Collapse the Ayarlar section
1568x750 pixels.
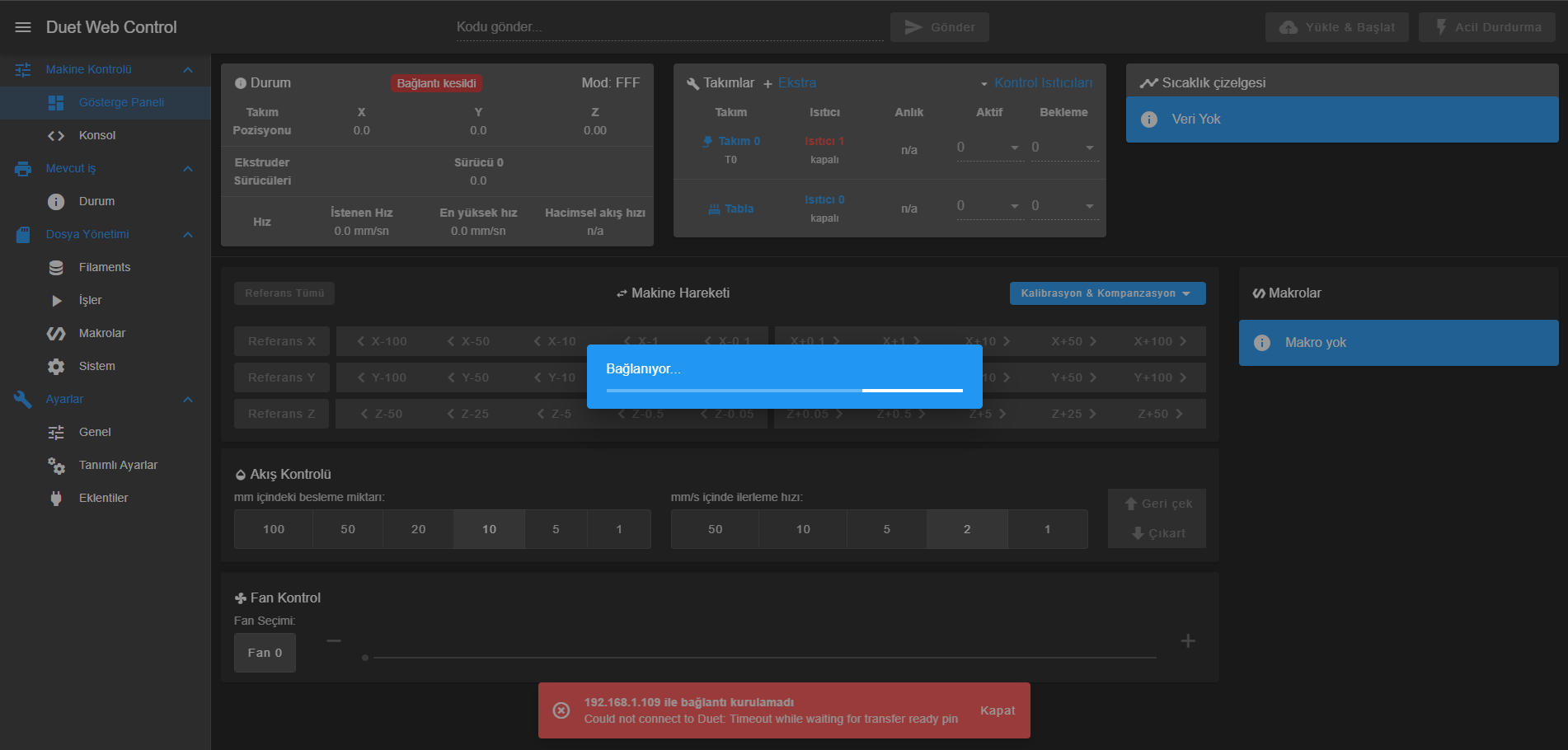tap(188, 400)
